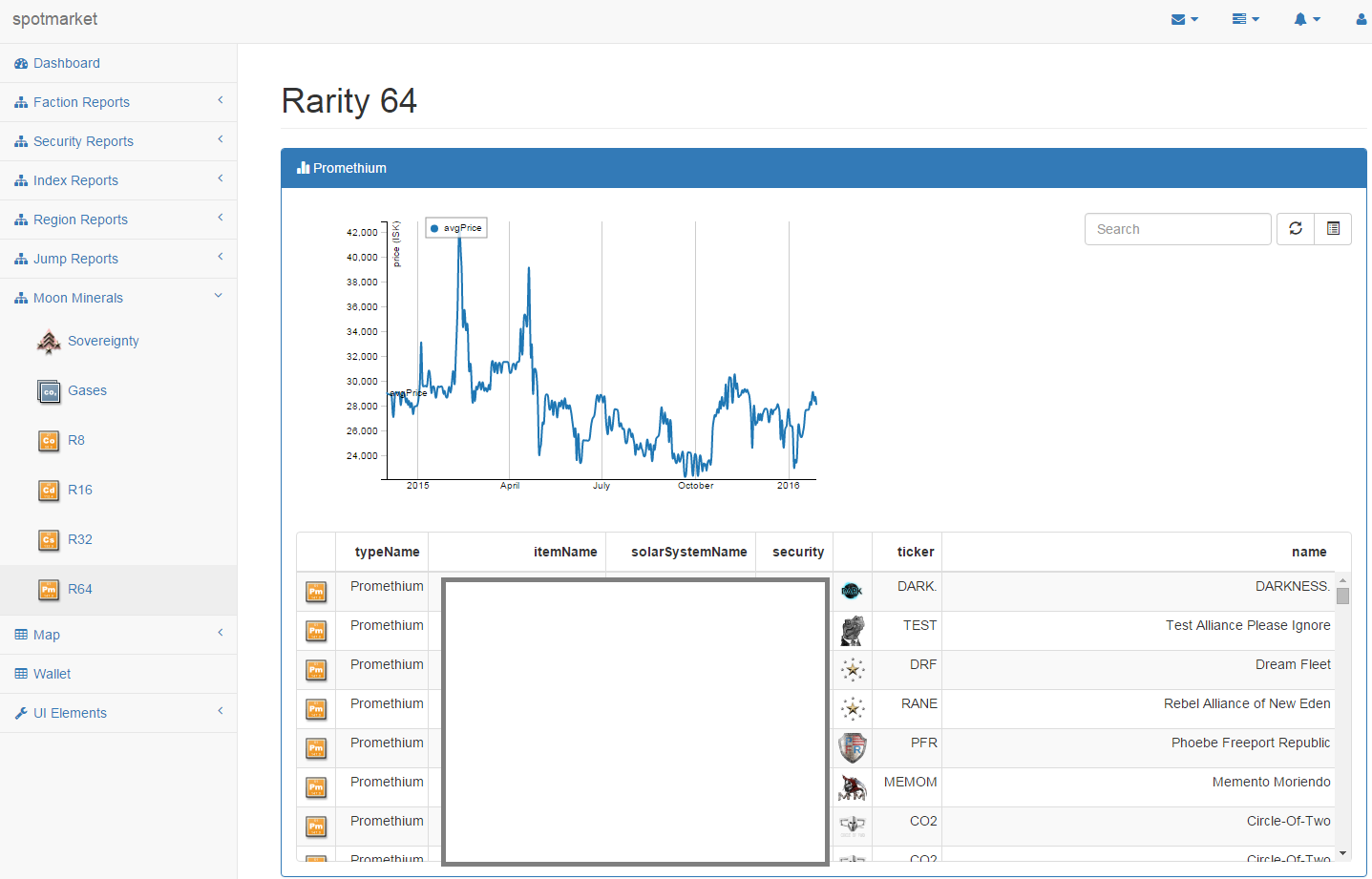Click into the Search input field
Screen dimensions: 1372x879
coord(1177,229)
